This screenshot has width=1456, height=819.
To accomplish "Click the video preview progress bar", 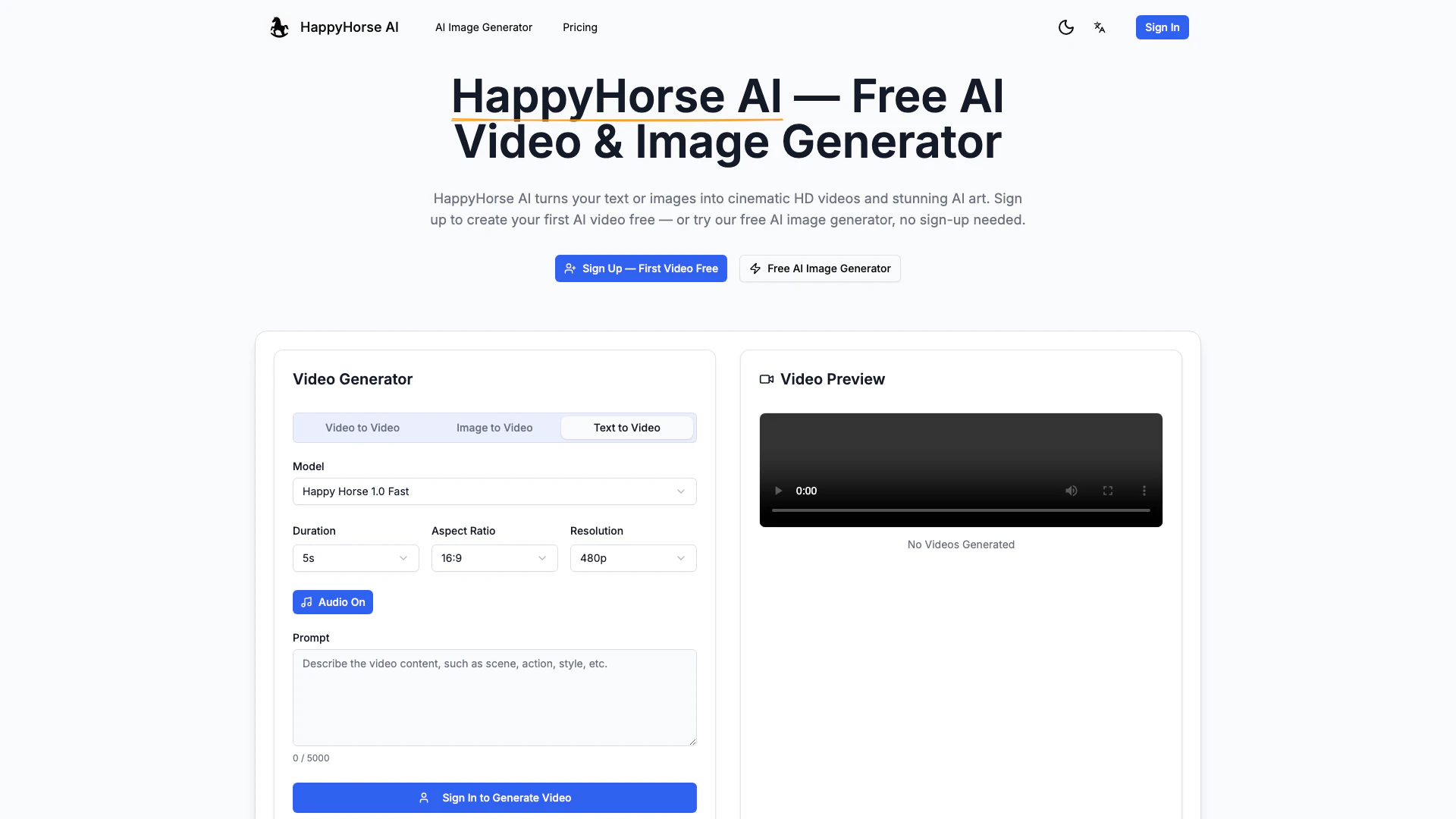I will pyautogui.click(x=961, y=510).
